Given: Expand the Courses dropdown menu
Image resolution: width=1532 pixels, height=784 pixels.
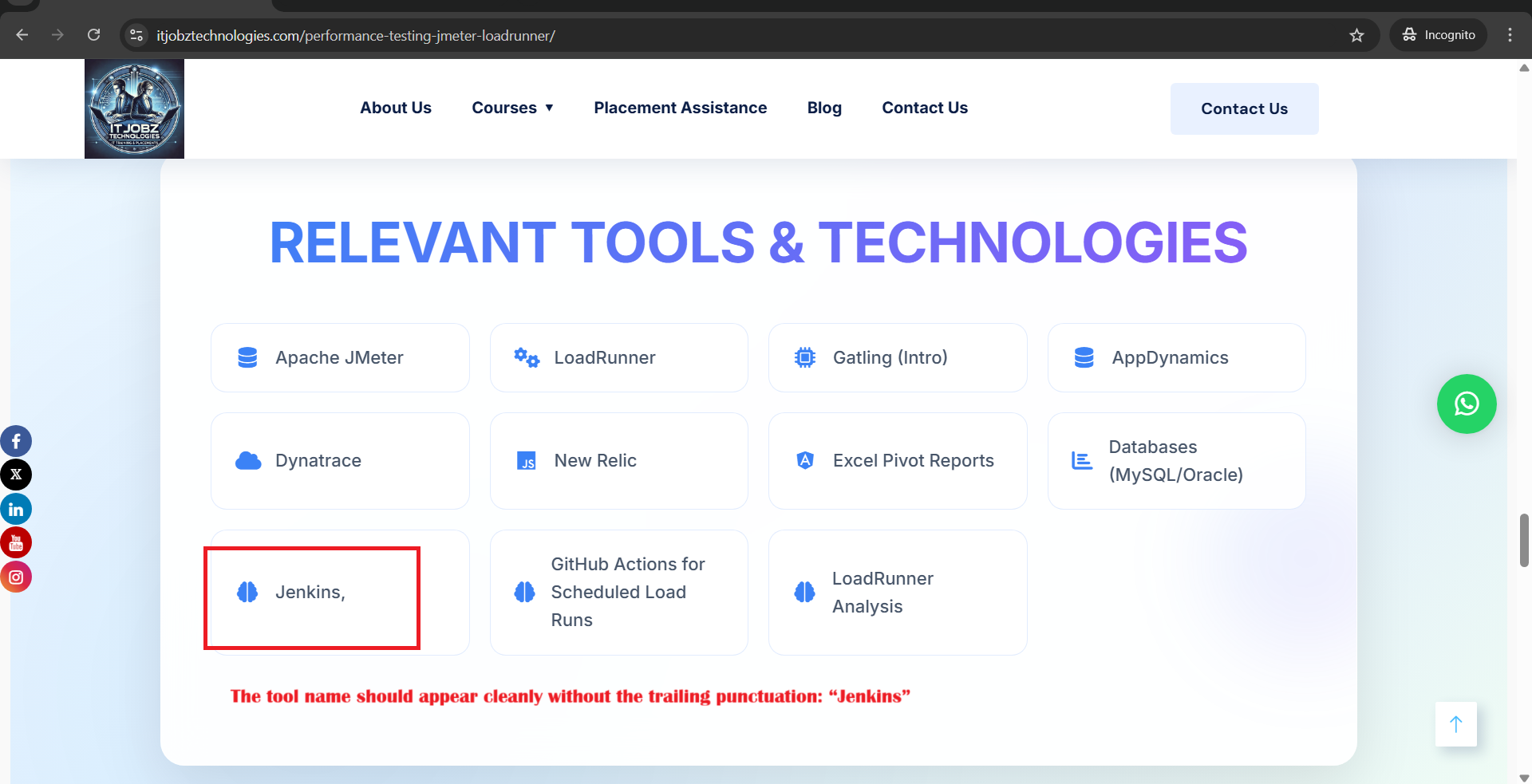Looking at the screenshot, I should click(512, 108).
